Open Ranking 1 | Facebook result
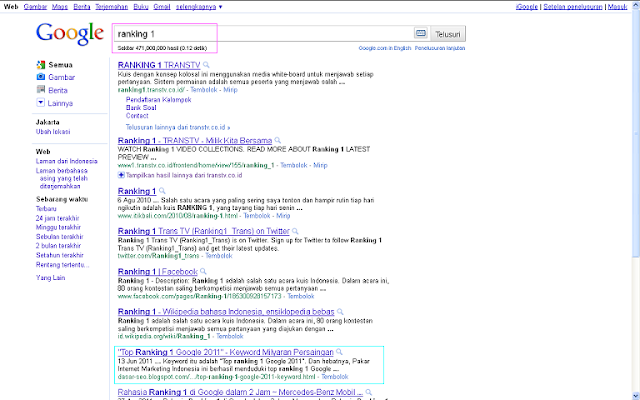 (158, 271)
